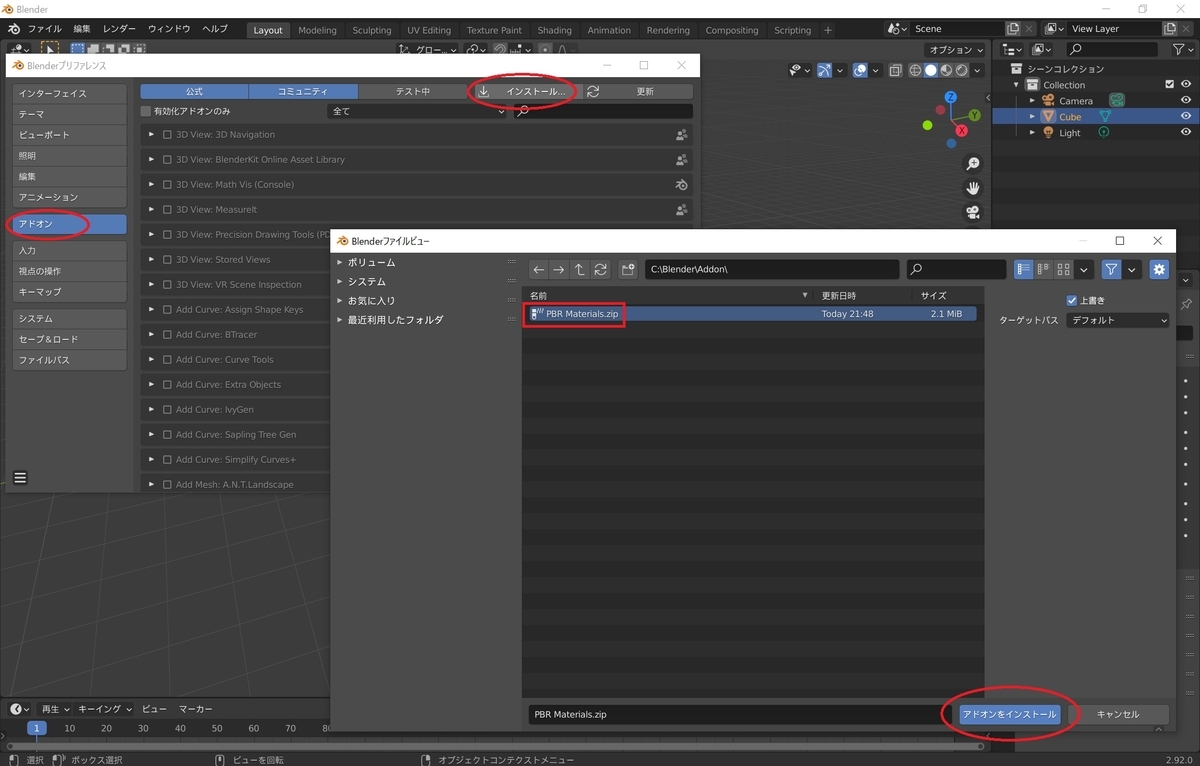
Task: Expand the 3D View: BlenderKit addon details
Action: pos(152,159)
